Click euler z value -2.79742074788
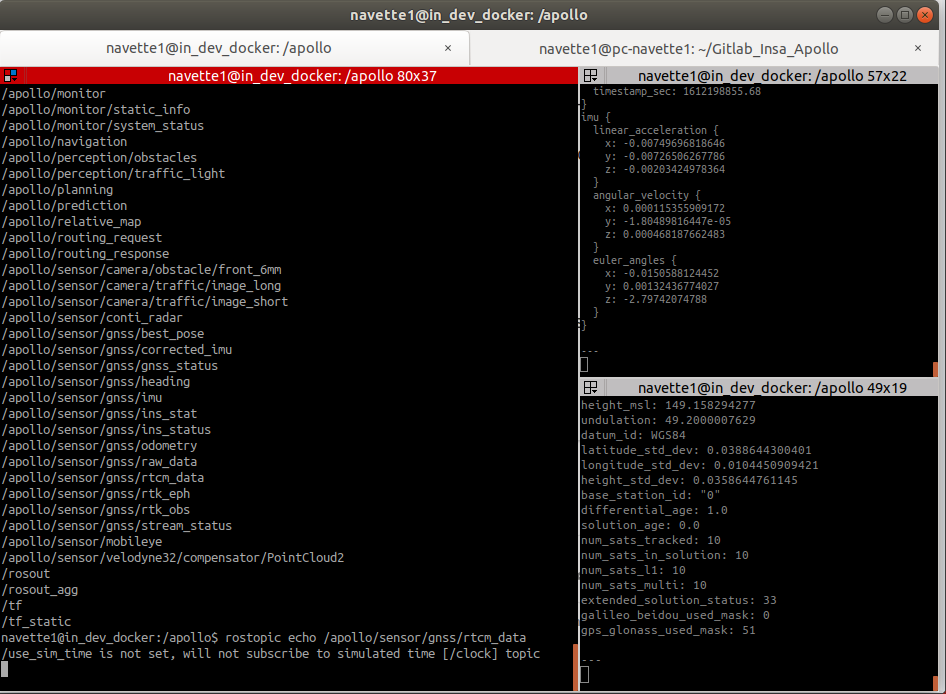 click(665, 299)
